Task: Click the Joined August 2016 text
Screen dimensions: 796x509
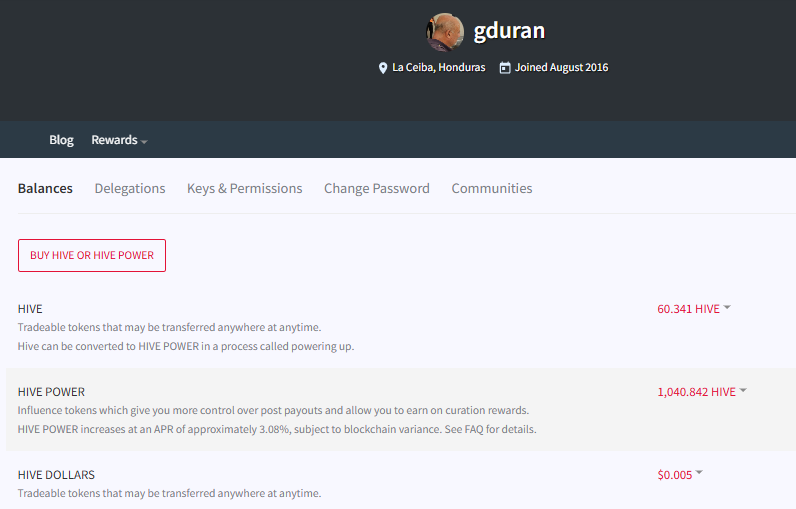Action: 561,67
